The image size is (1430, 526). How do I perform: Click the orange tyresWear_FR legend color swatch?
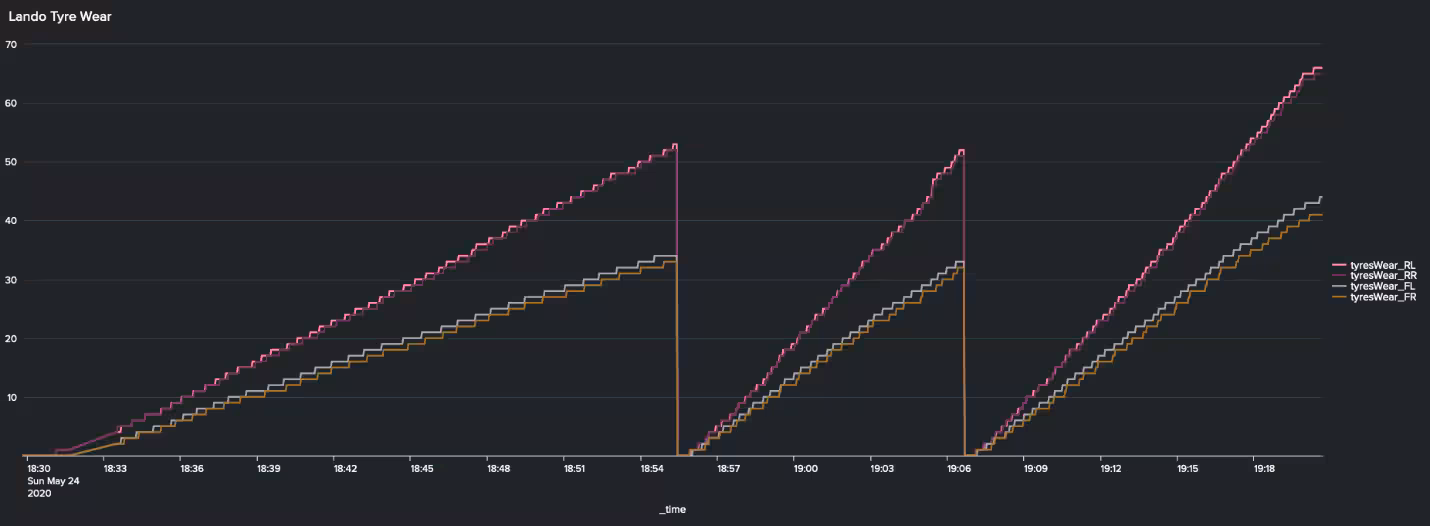coord(1340,297)
